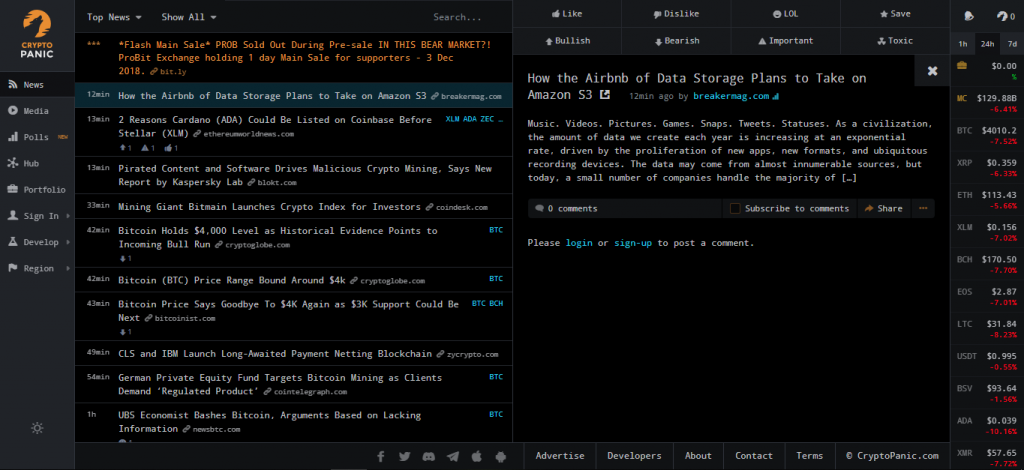Check the Subscribe to comments checkbox
The image size is (1024, 470).
tap(736, 208)
